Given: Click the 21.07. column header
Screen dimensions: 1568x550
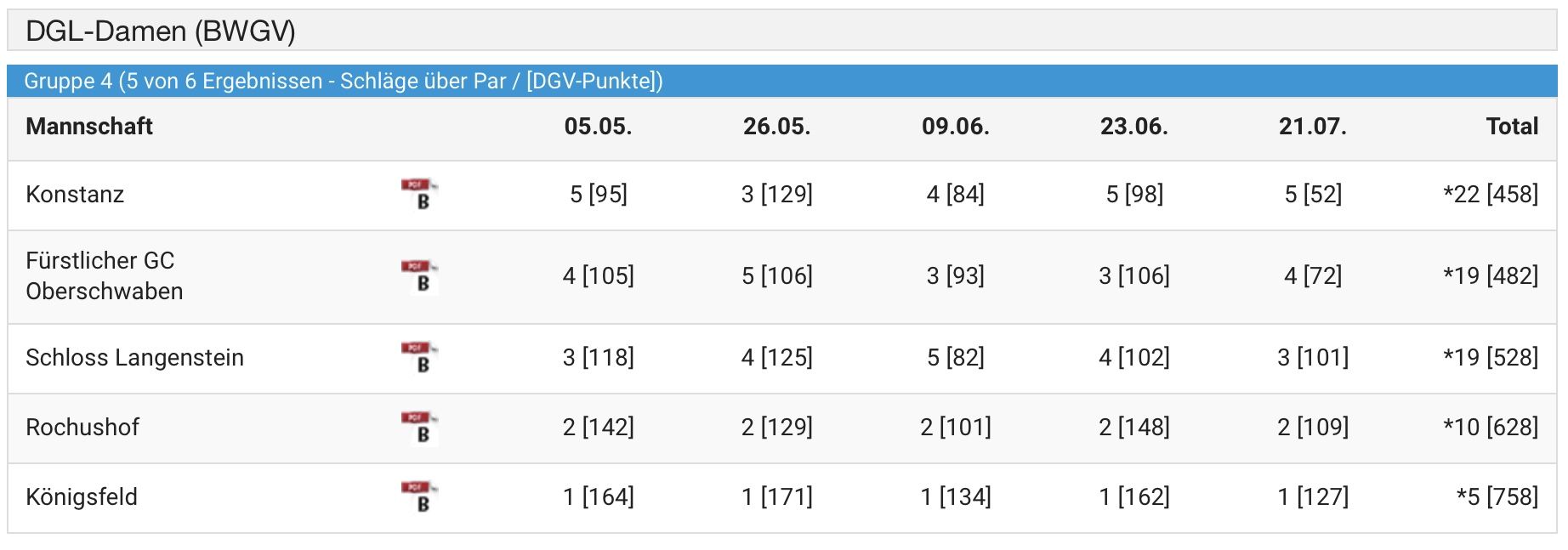Looking at the screenshot, I should pyautogui.click(x=1312, y=127).
